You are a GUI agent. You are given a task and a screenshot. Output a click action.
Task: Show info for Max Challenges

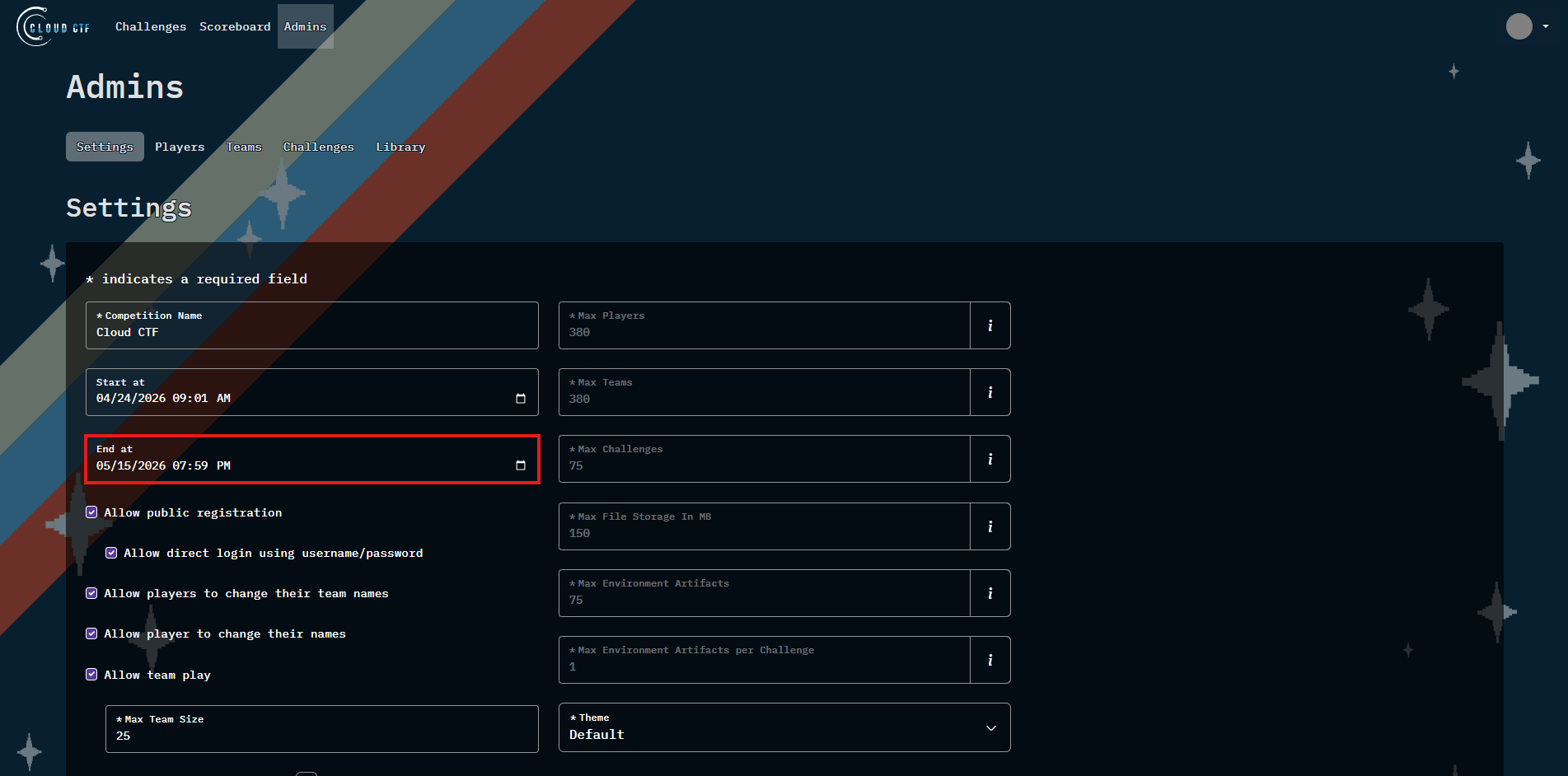point(990,459)
